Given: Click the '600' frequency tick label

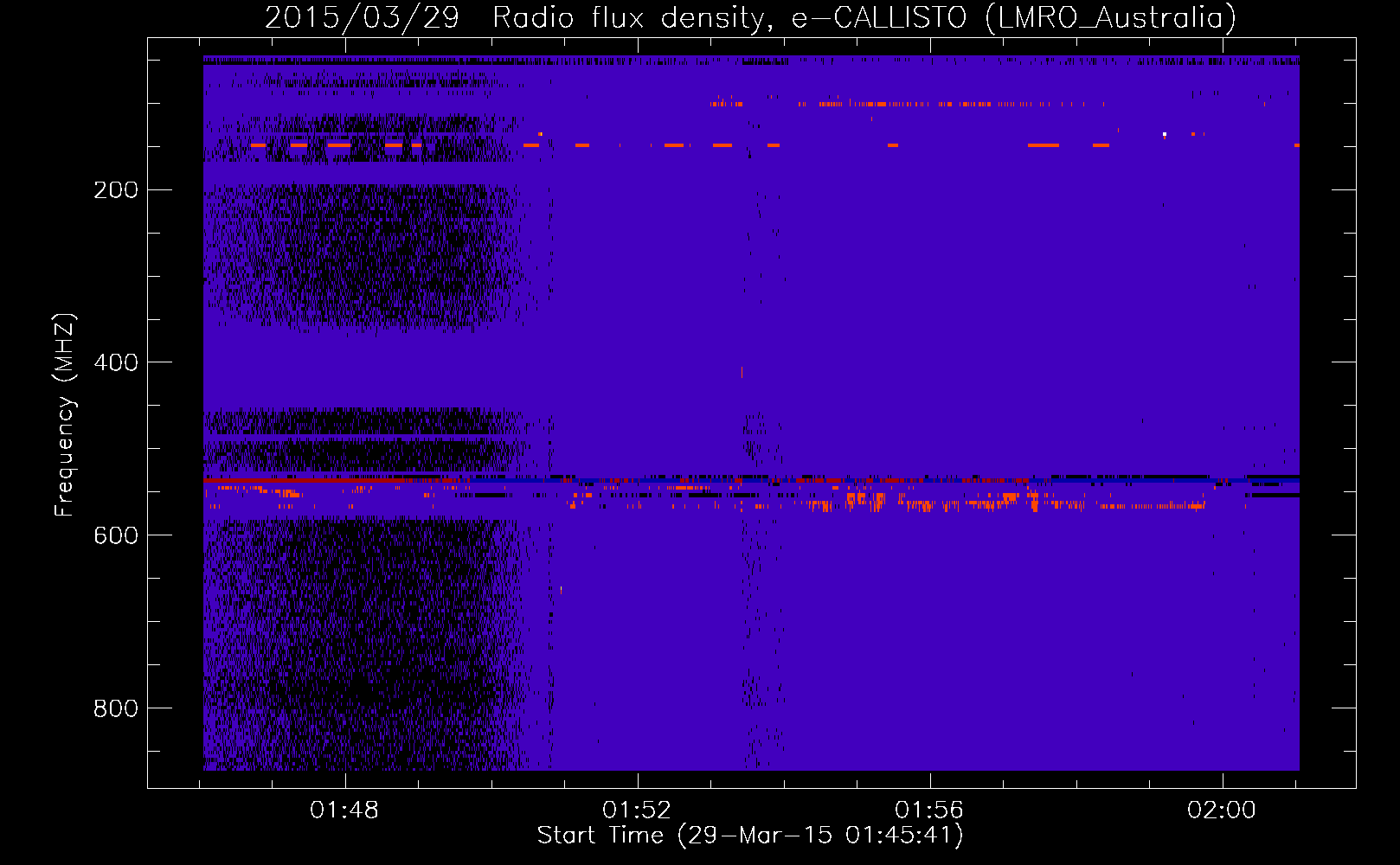Looking at the screenshot, I should (116, 536).
